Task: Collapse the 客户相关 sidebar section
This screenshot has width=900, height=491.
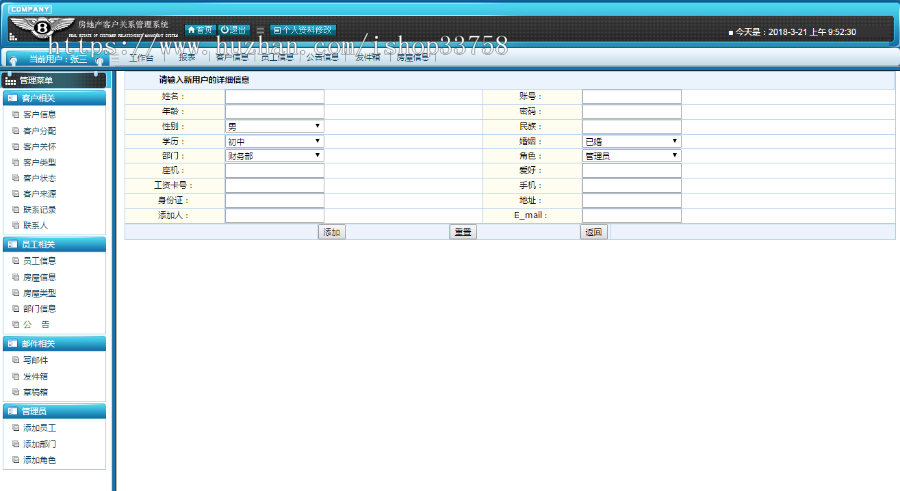Action: click(x=55, y=98)
